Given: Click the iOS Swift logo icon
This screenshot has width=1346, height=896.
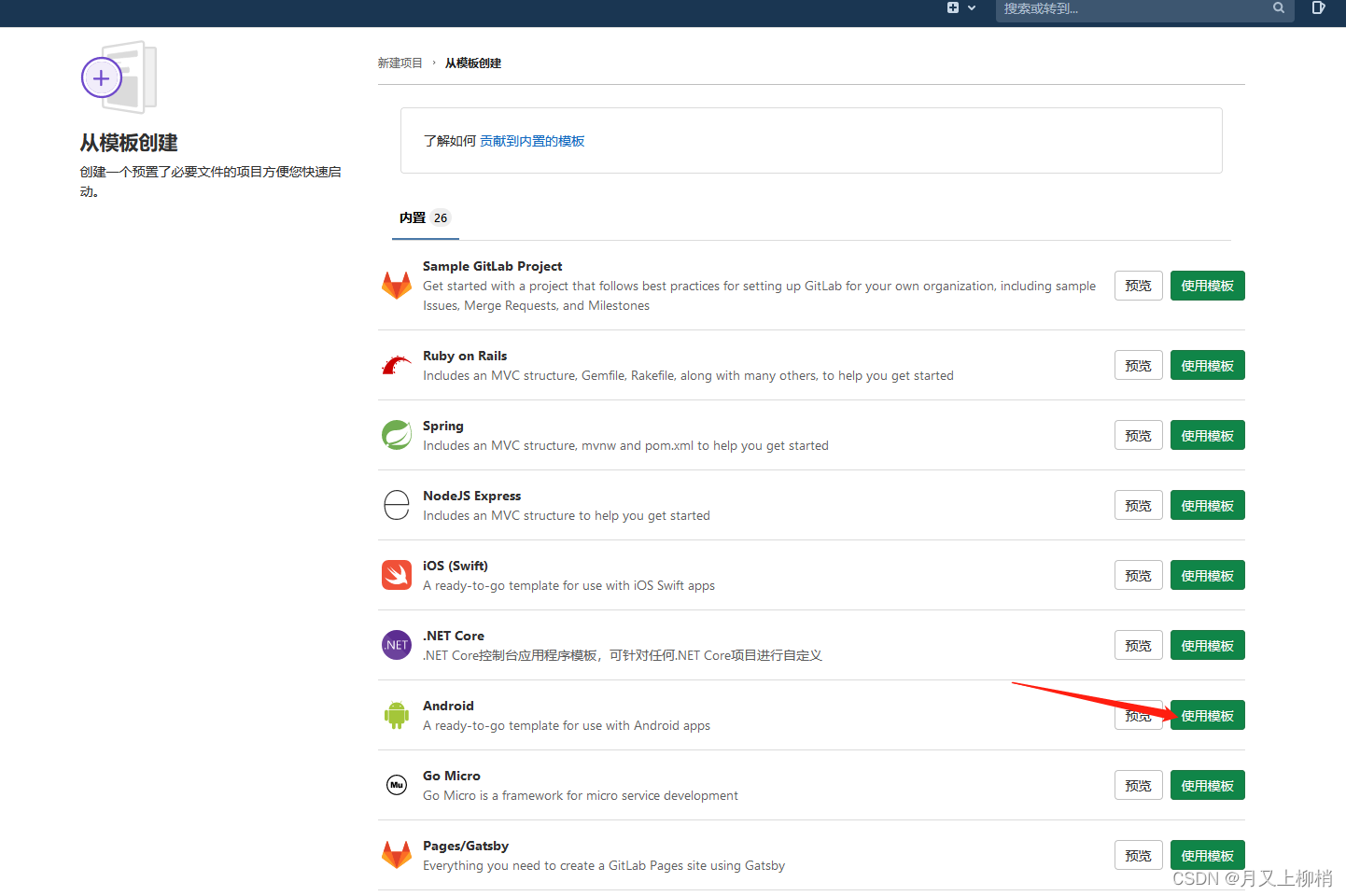Looking at the screenshot, I should click(x=397, y=575).
